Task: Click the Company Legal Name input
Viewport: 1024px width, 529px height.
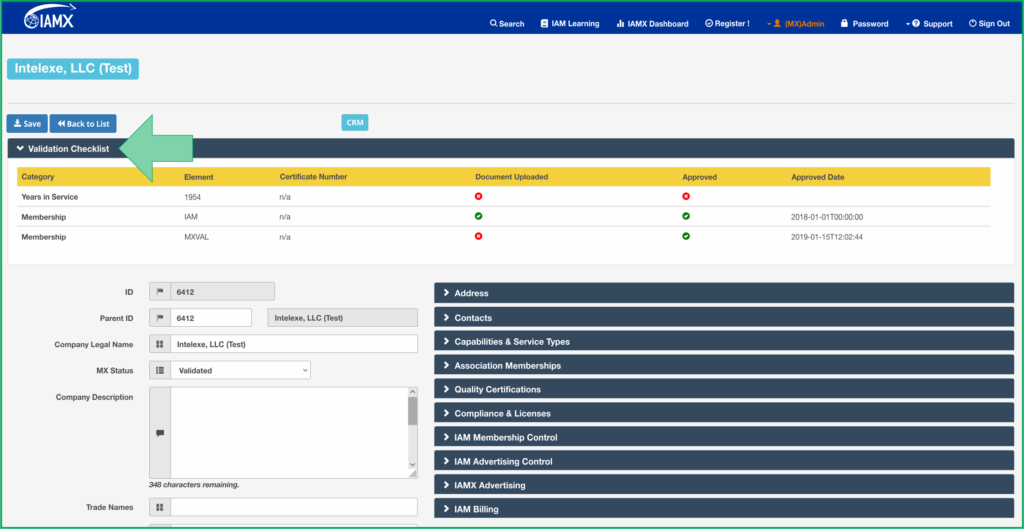Action: tap(294, 344)
